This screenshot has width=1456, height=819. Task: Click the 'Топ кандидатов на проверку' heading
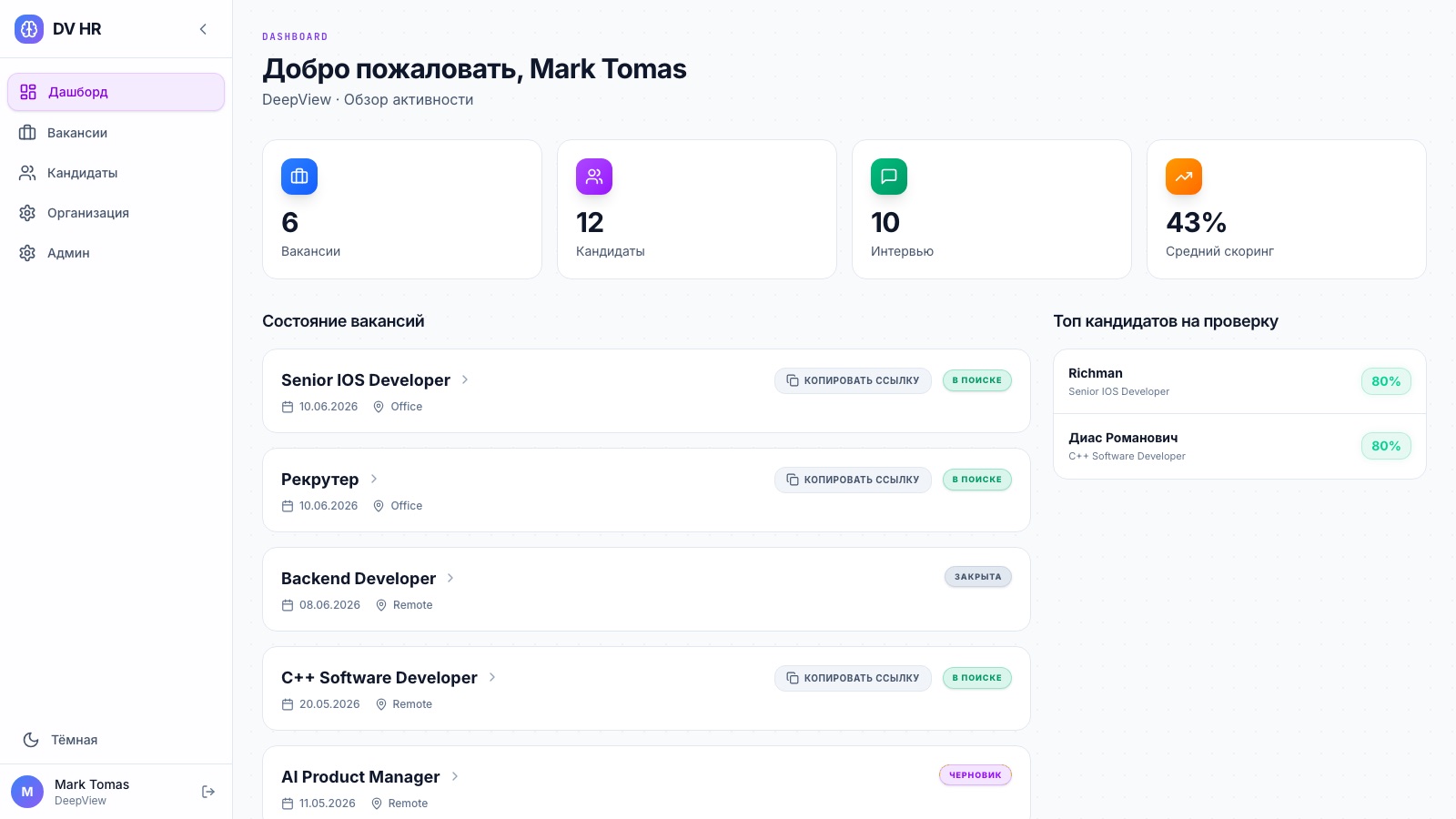[x=1166, y=321]
